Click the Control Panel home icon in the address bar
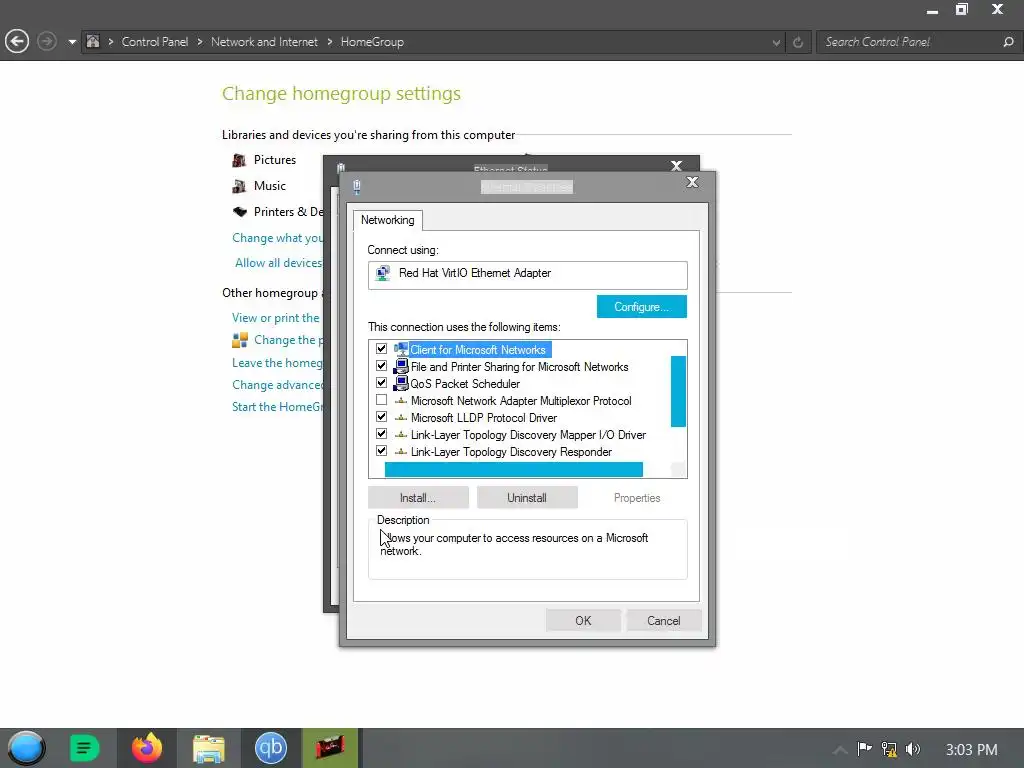 coord(93,42)
